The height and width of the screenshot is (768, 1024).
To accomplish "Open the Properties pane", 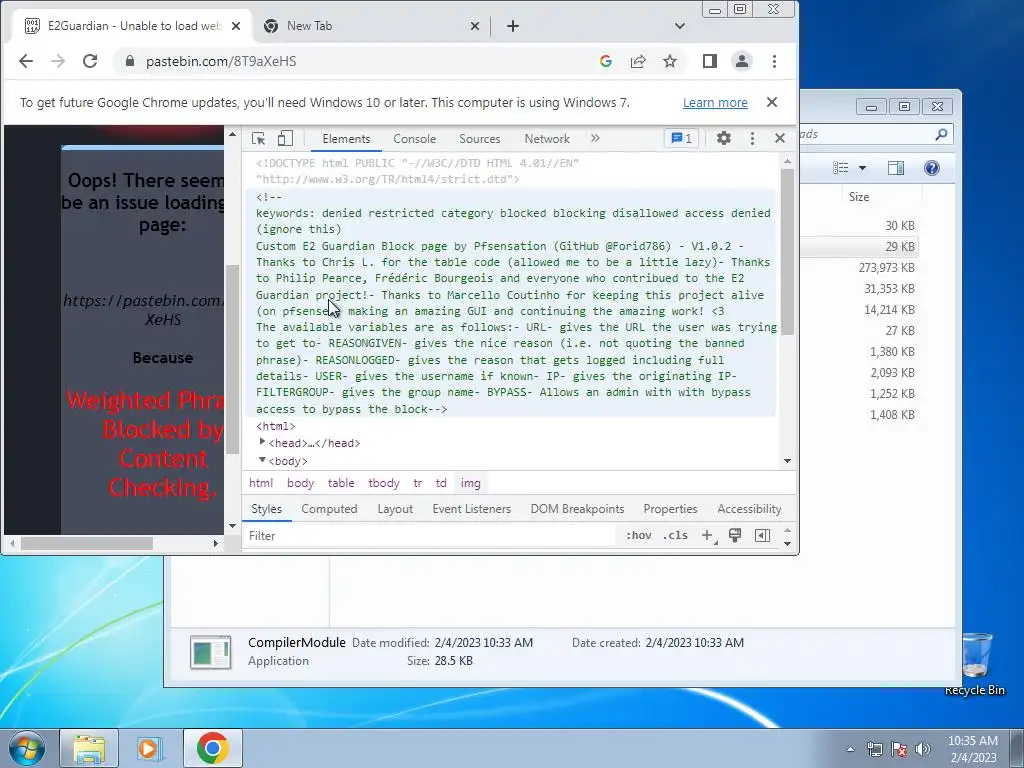I will [x=670, y=509].
